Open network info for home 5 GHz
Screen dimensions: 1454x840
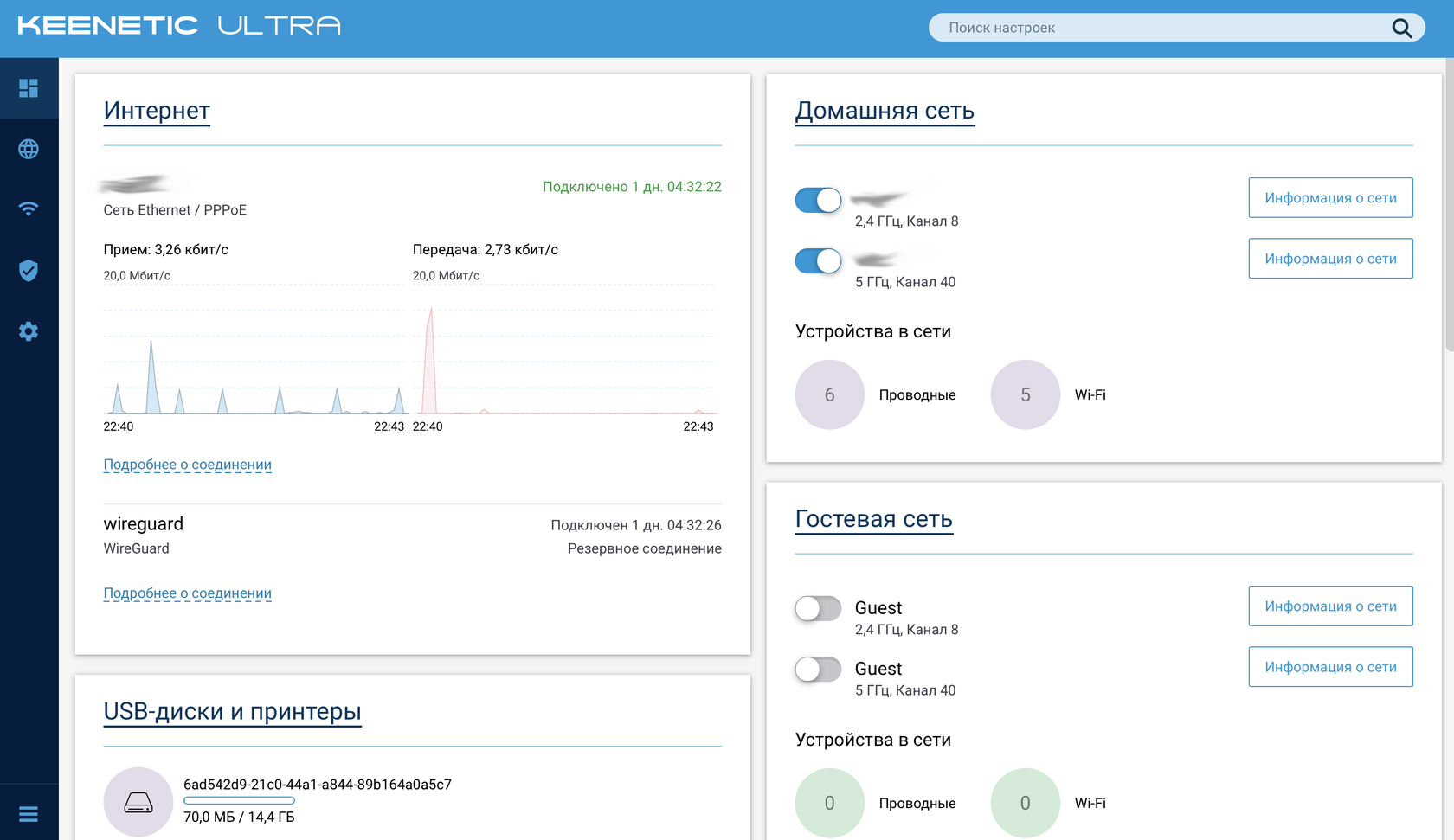pos(1330,259)
